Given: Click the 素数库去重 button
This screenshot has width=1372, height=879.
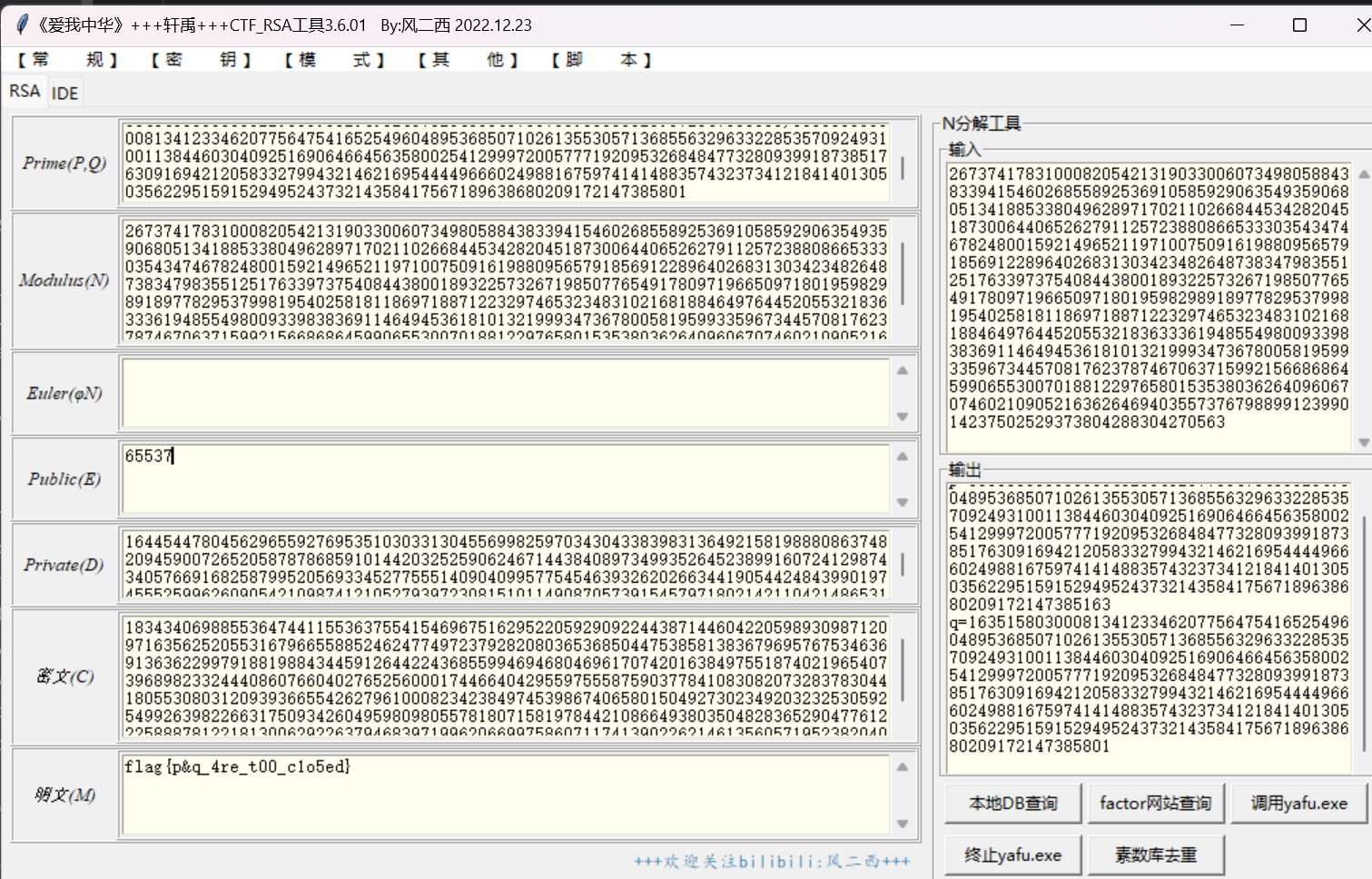Looking at the screenshot, I should [x=1156, y=855].
